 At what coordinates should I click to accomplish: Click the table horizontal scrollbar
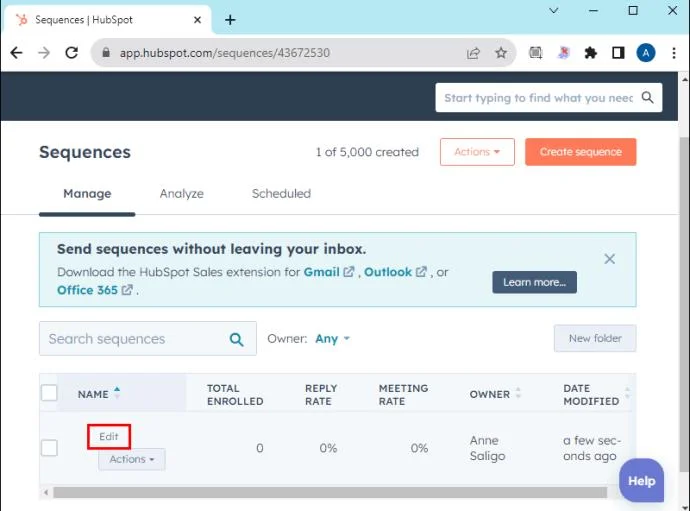[330, 492]
